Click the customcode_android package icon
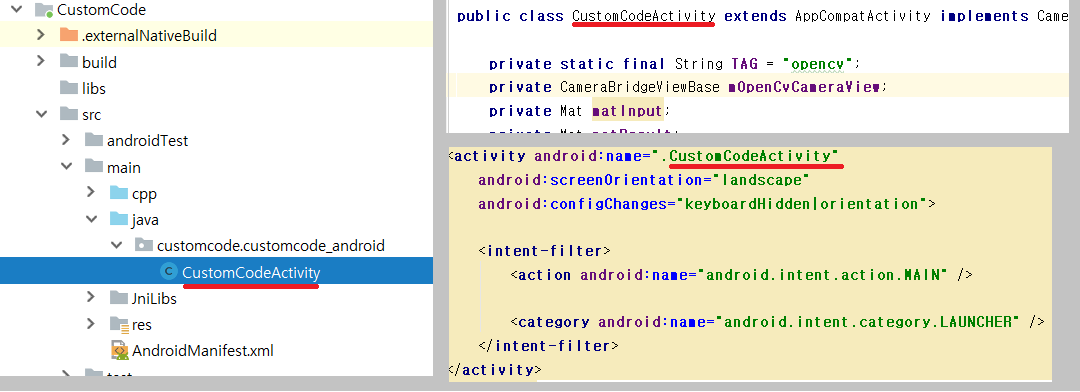Viewport: 1080px width, 392px height. (143, 245)
